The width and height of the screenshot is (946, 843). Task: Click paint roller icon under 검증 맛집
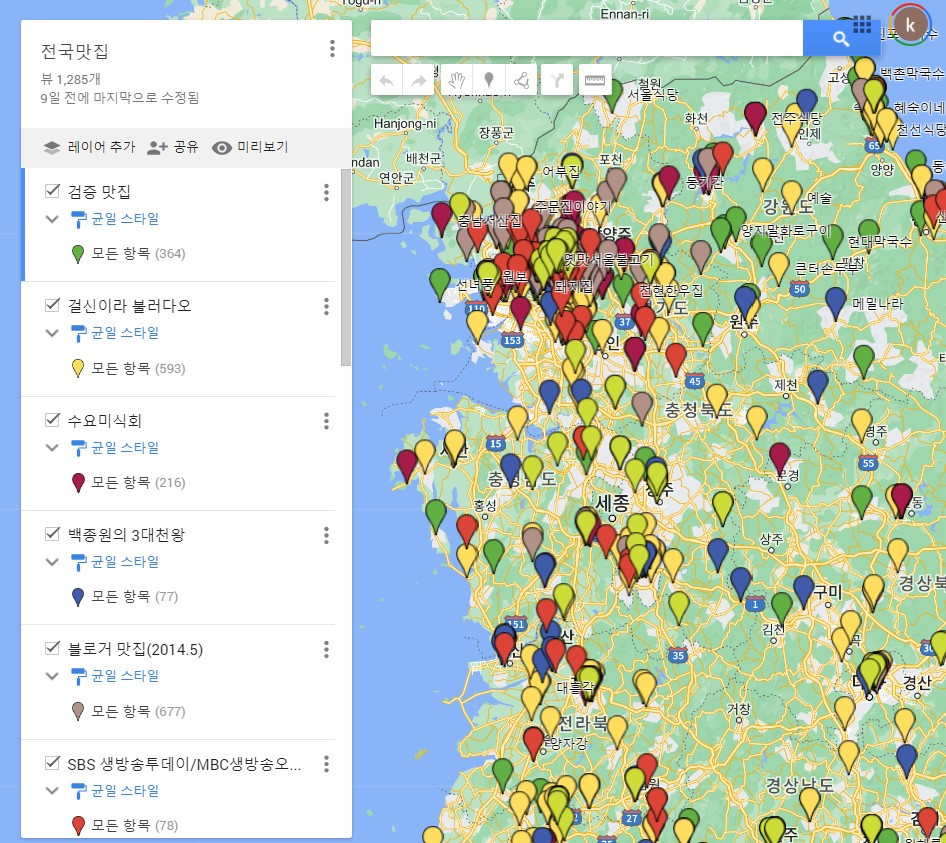pyautogui.click(x=78, y=219)
